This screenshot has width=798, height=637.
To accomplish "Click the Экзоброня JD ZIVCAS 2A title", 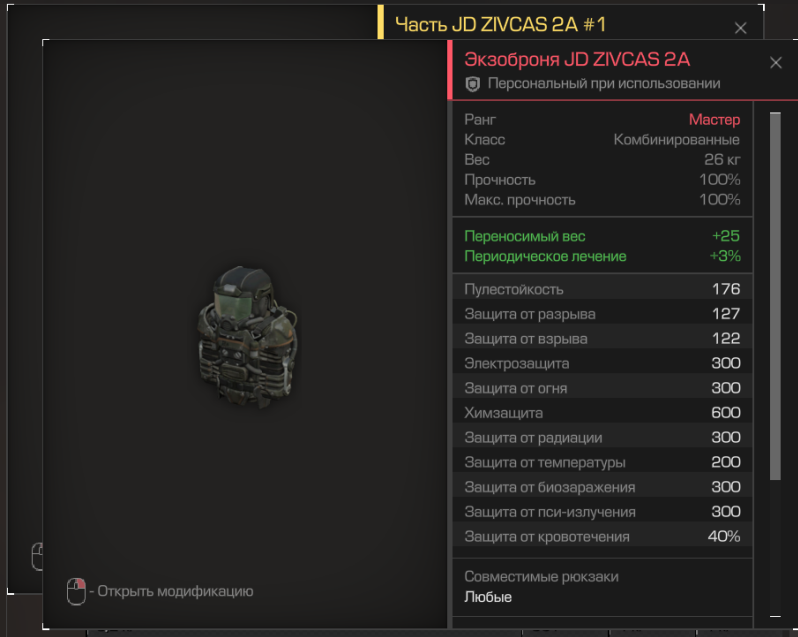I will pos(577,60).
